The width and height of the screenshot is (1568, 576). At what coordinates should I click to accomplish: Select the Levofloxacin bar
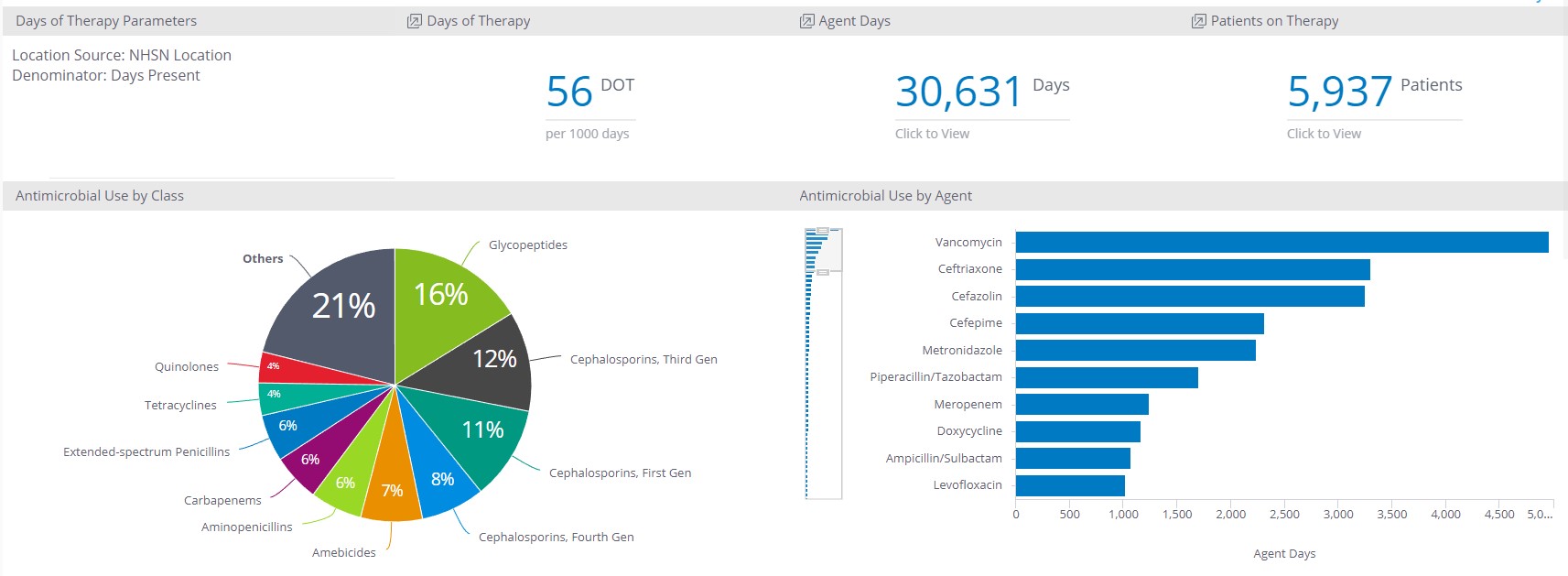click(x=1069, y=485)
